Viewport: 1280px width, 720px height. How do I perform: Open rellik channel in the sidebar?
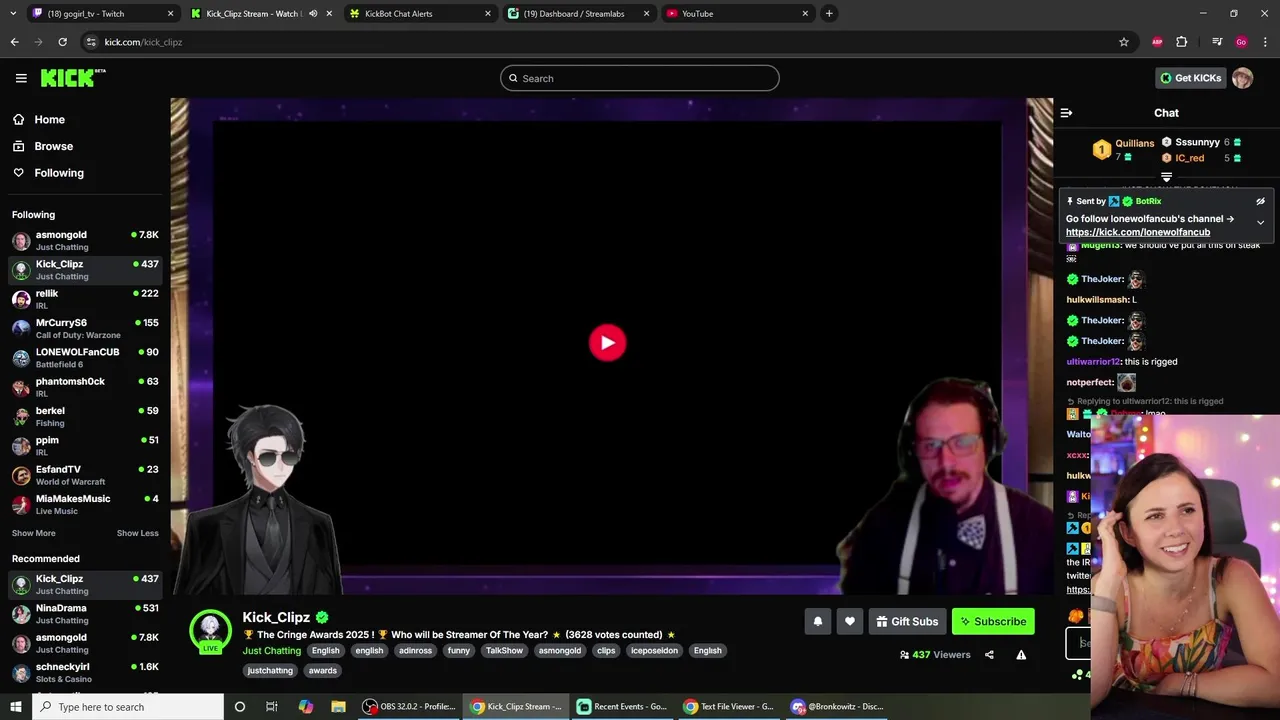tap(85, 299)
